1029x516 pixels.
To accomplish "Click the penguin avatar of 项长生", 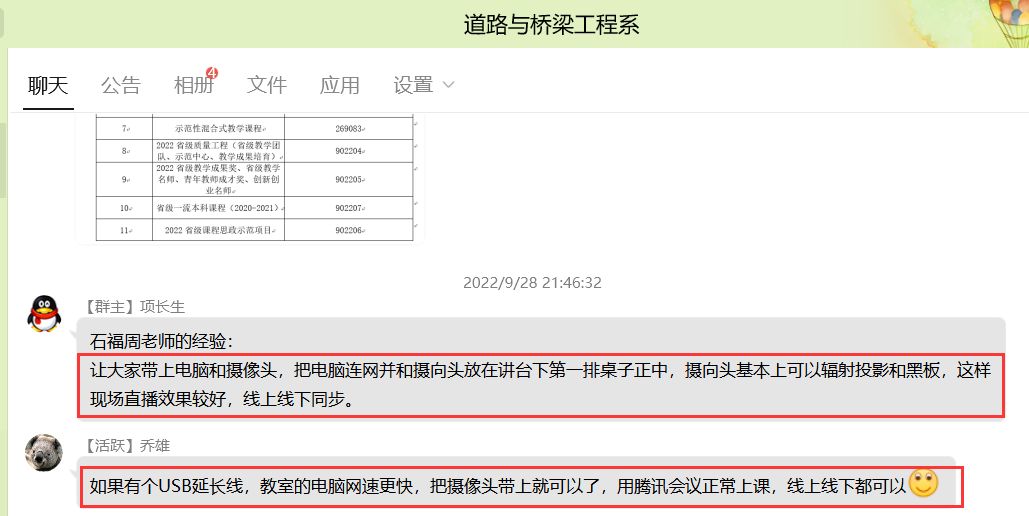I will [44, 313].
